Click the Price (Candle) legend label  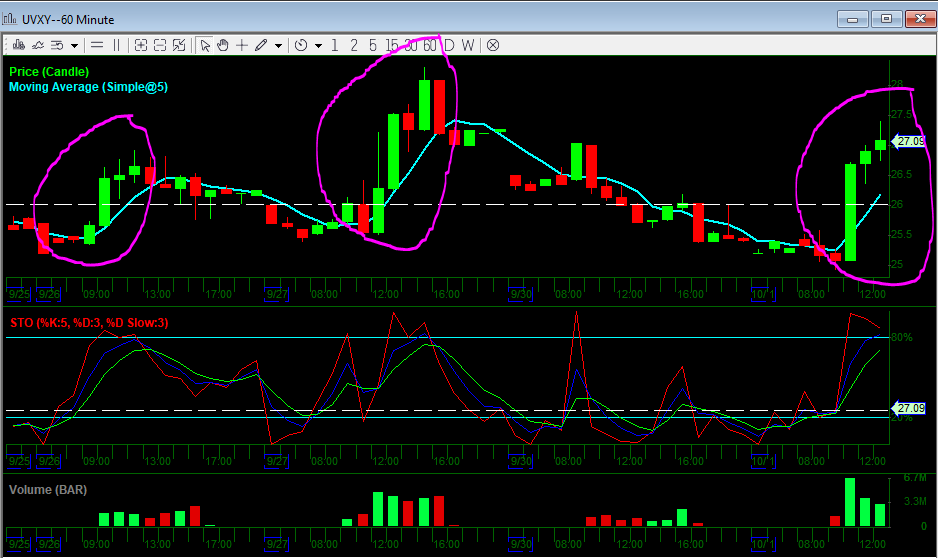[x=49, y=72]
